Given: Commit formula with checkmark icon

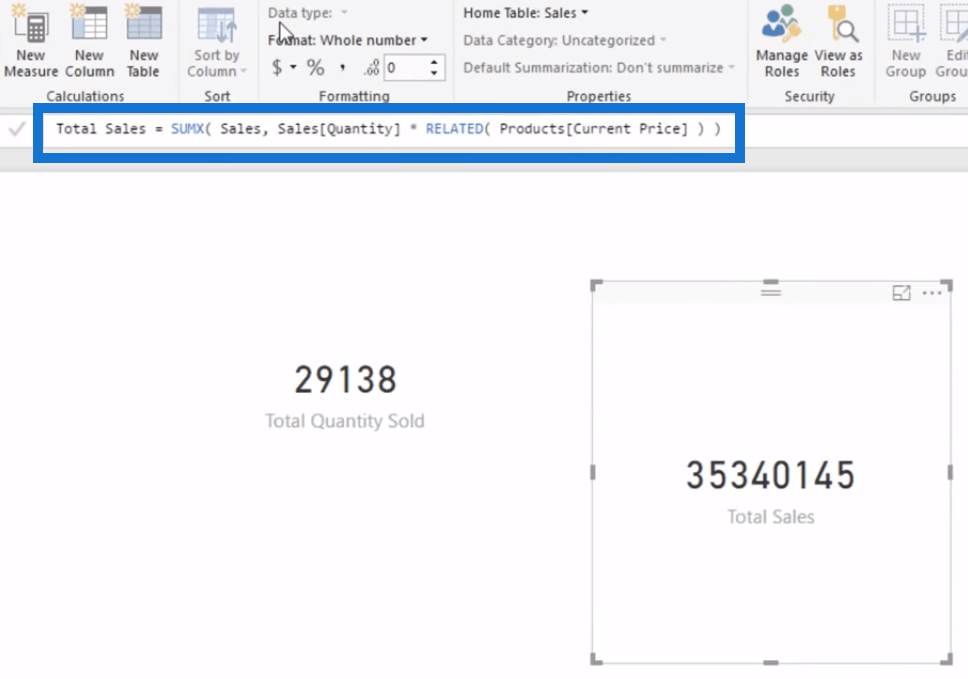Looking at the screenshot, I should (17, 129).
